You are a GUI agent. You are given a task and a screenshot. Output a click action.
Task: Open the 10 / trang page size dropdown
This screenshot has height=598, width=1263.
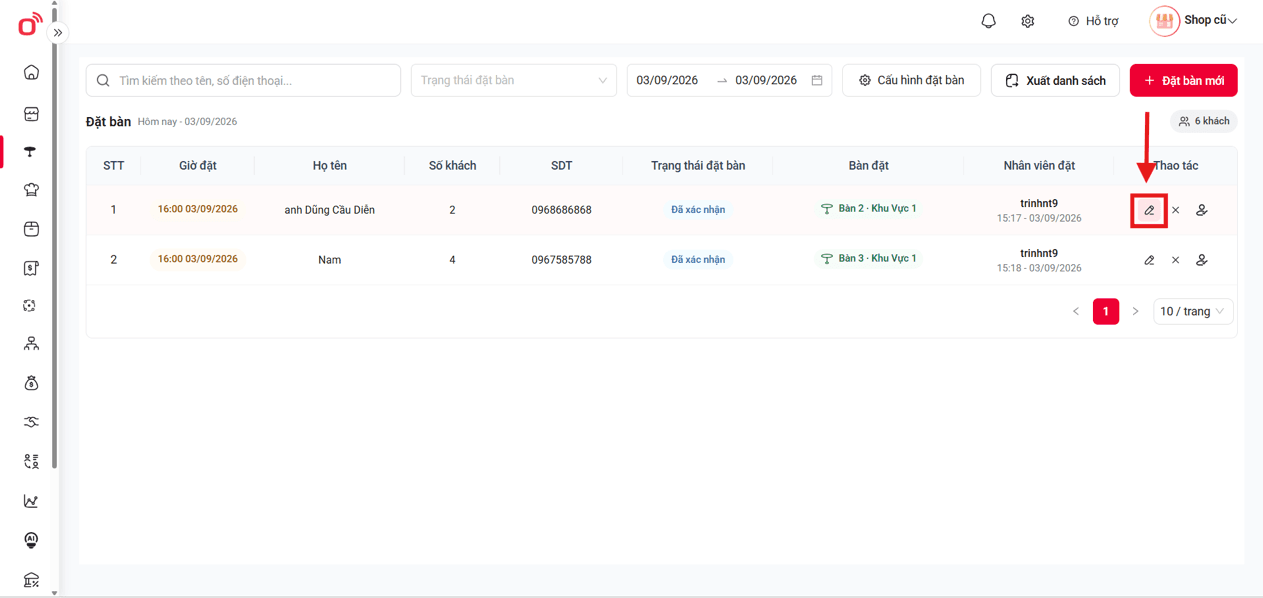(1192, 311)
